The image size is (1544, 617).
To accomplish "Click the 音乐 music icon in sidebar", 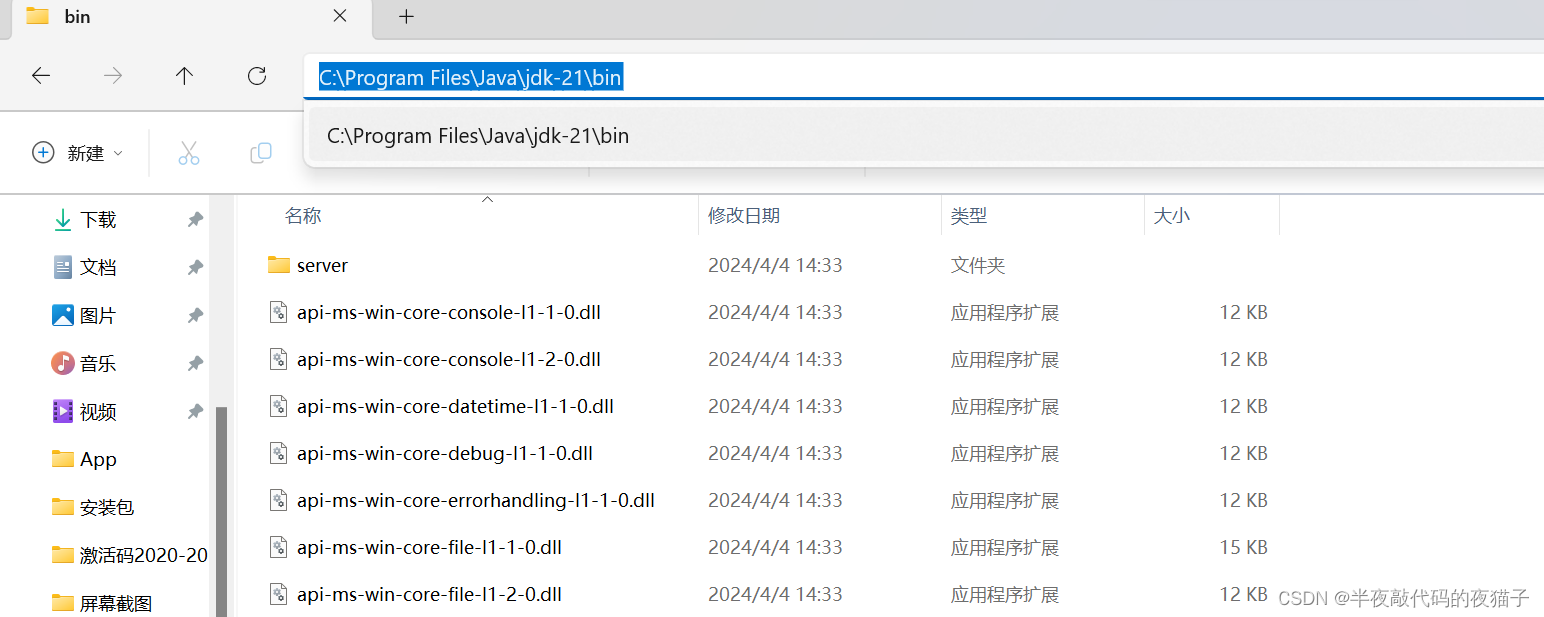I will pos(63,363).
